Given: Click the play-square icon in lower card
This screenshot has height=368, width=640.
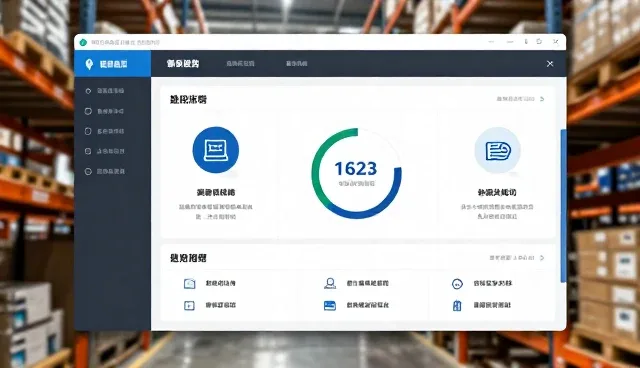Looking at the screenshot, I should tap(189, 305).
